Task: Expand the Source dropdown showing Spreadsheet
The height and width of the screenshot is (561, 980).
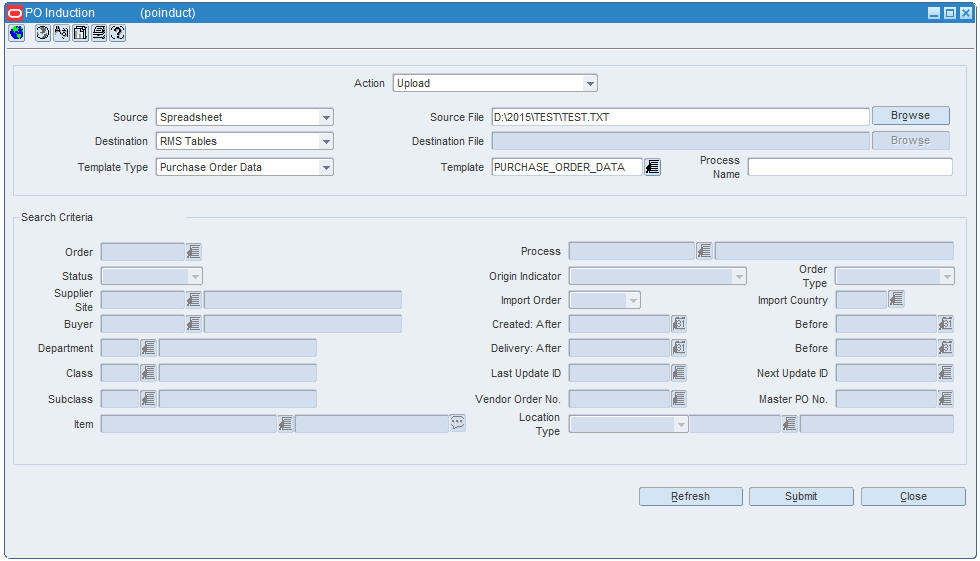Action: coord(326,117)
